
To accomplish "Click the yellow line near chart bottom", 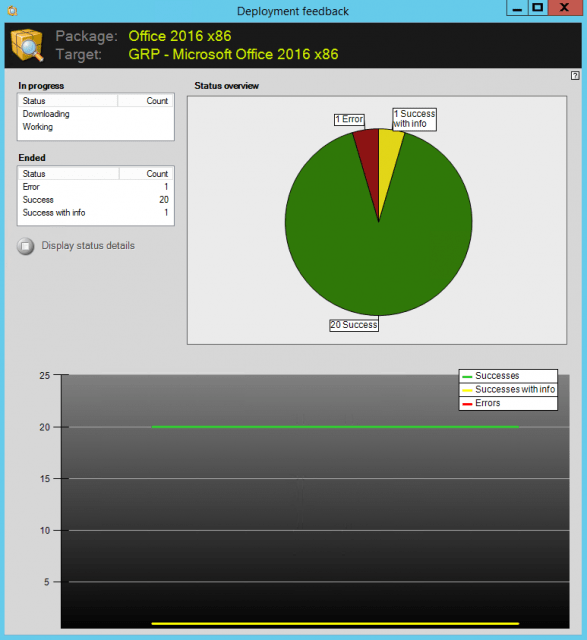I will click(335, 623).
